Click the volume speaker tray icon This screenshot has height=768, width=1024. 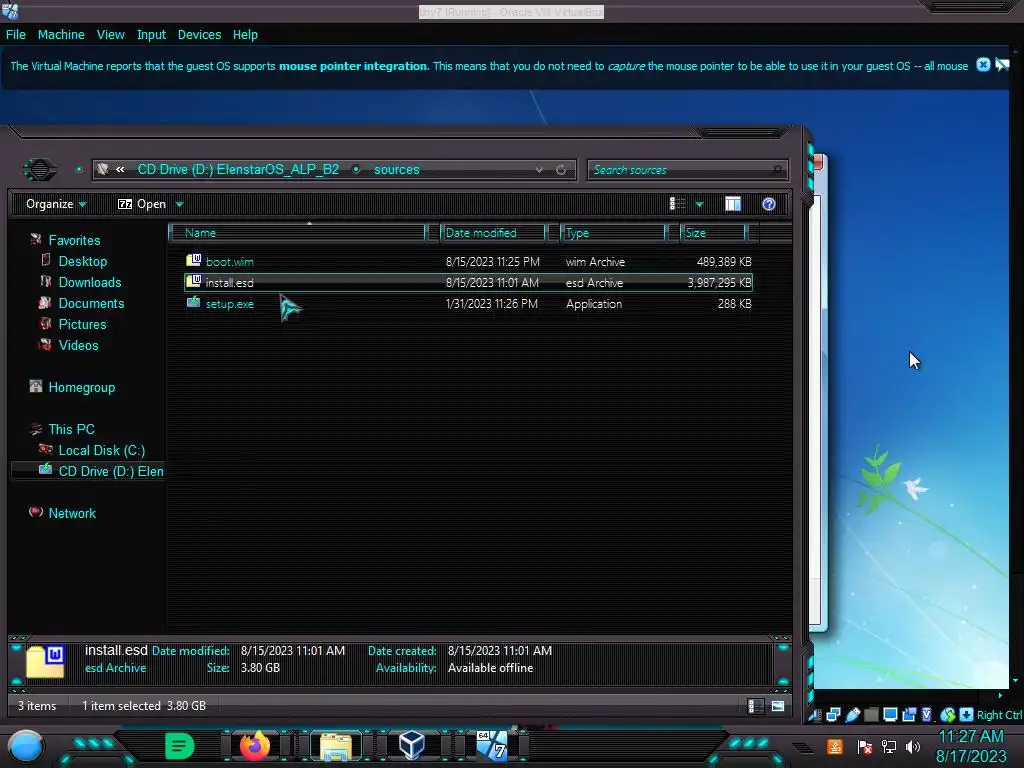(x=913, y=746)
